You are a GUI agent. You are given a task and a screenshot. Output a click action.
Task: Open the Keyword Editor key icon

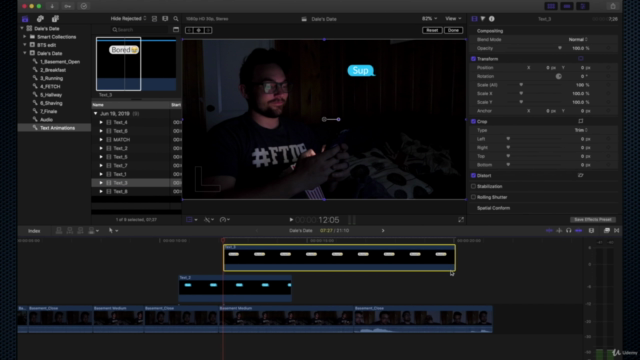click(68, 6)
